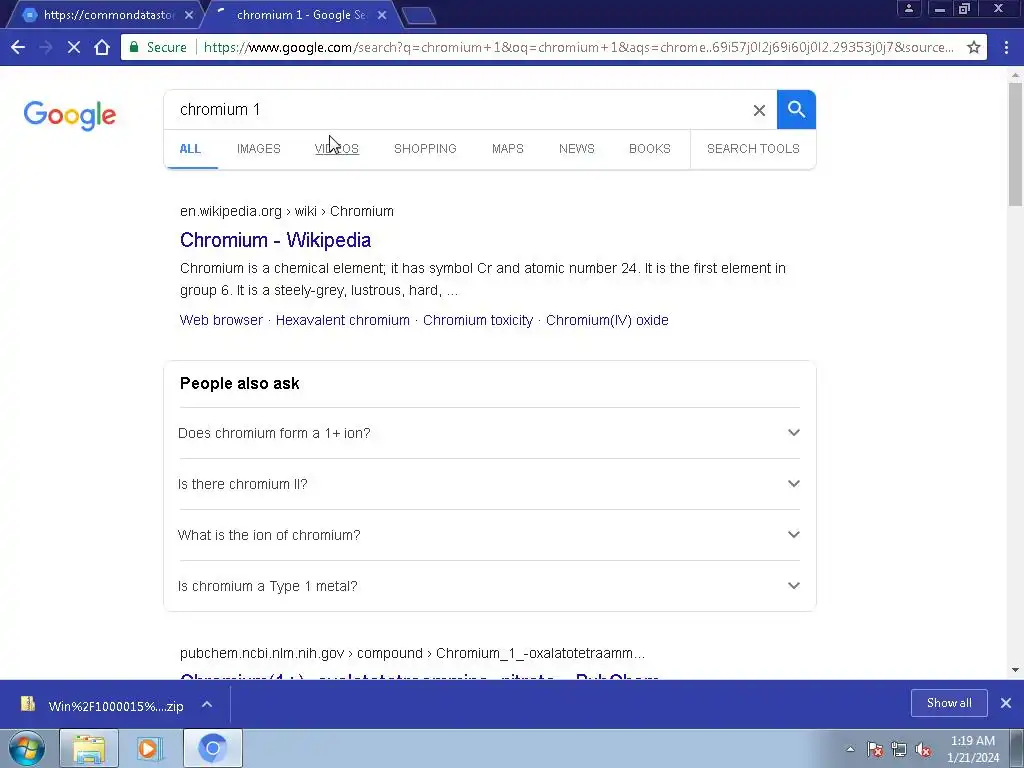Open the zip download options arrow

206,704
